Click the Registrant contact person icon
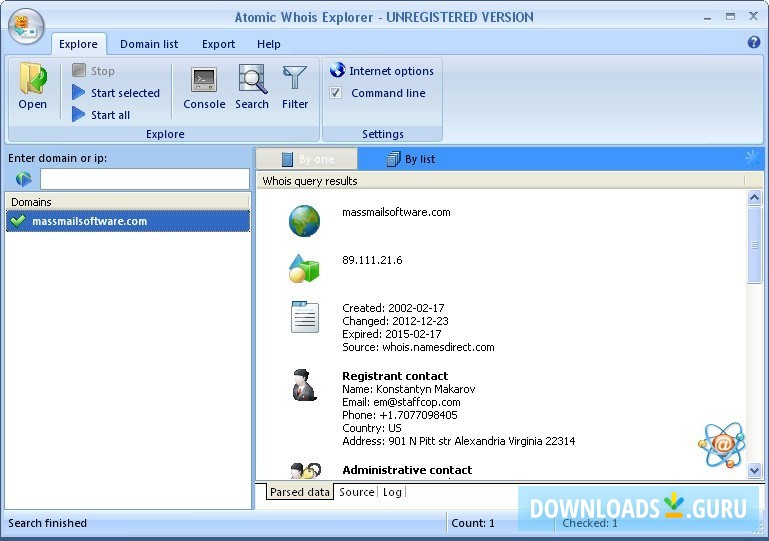The image size is (769, 541). (304, 385)
